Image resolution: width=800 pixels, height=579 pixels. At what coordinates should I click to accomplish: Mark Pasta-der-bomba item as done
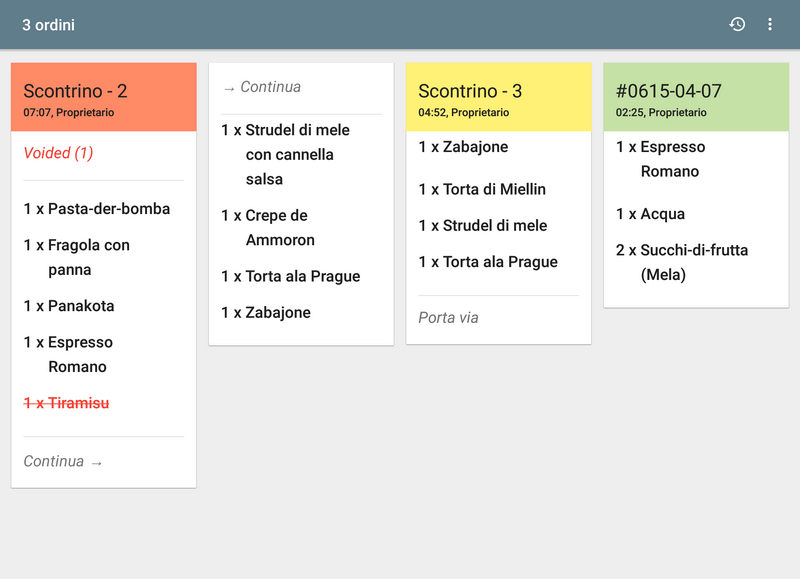pyautogui.click(x=97, y=209)
